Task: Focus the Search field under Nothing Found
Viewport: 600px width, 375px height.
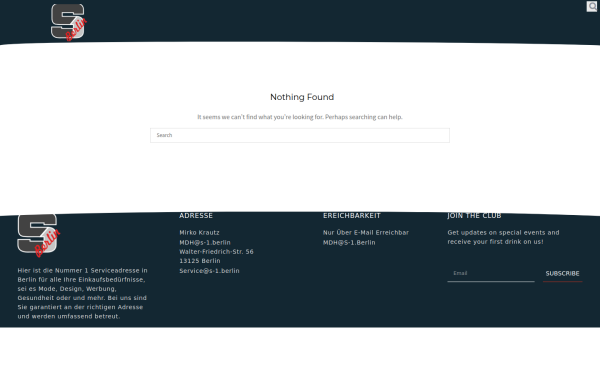Action: 300,135
